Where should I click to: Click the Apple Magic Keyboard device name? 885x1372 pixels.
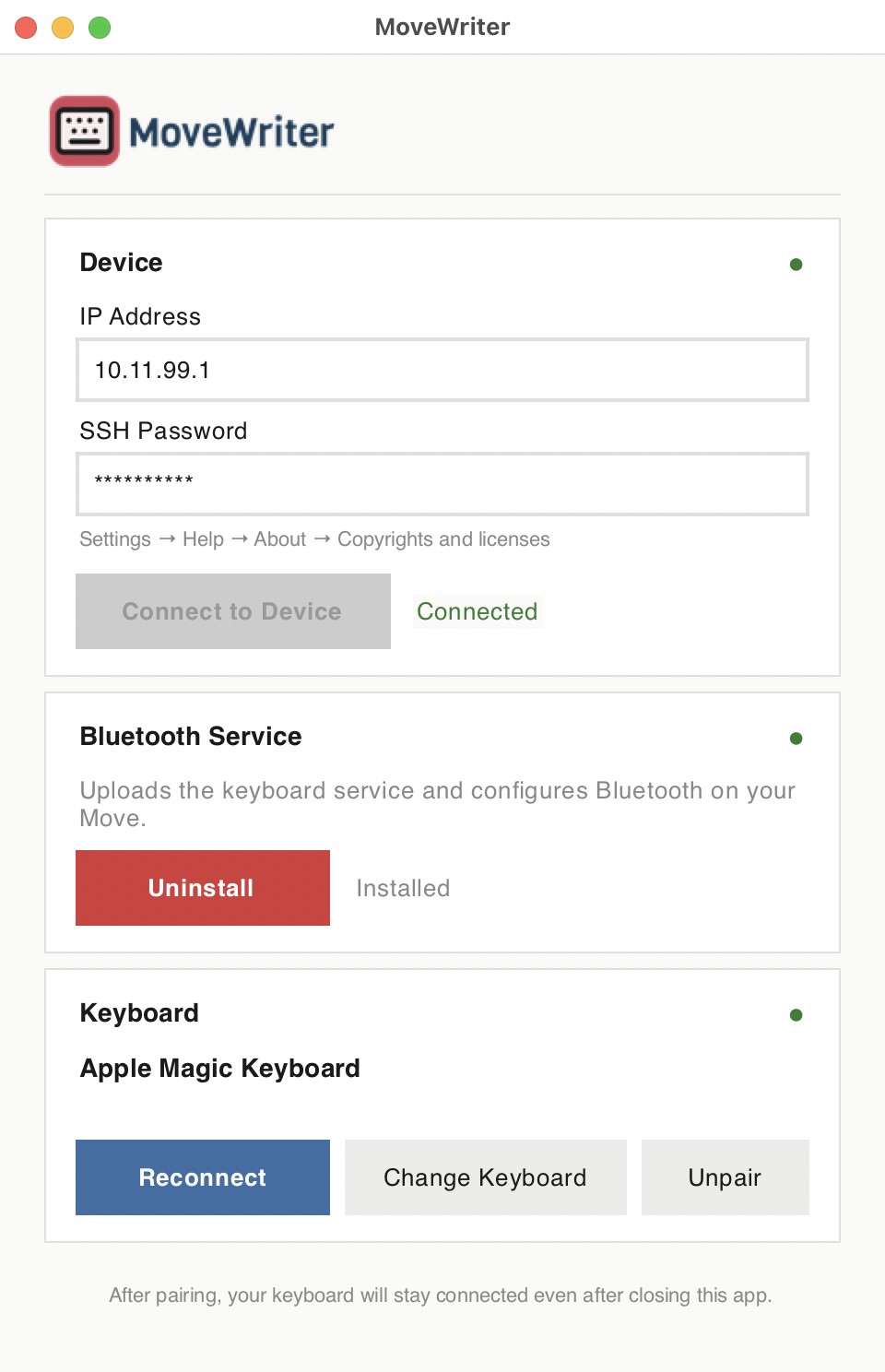click(x=219, y=1068)
